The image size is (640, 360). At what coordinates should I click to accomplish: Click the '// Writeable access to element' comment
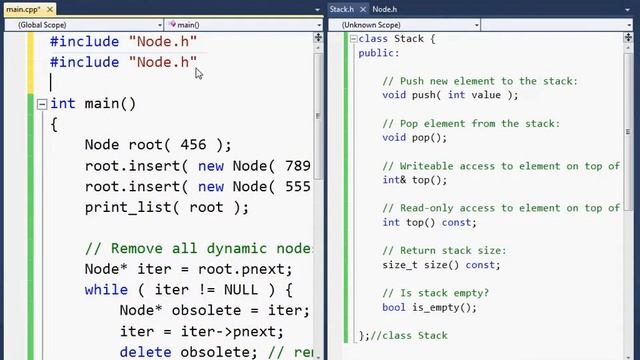(x=501, y=166)
